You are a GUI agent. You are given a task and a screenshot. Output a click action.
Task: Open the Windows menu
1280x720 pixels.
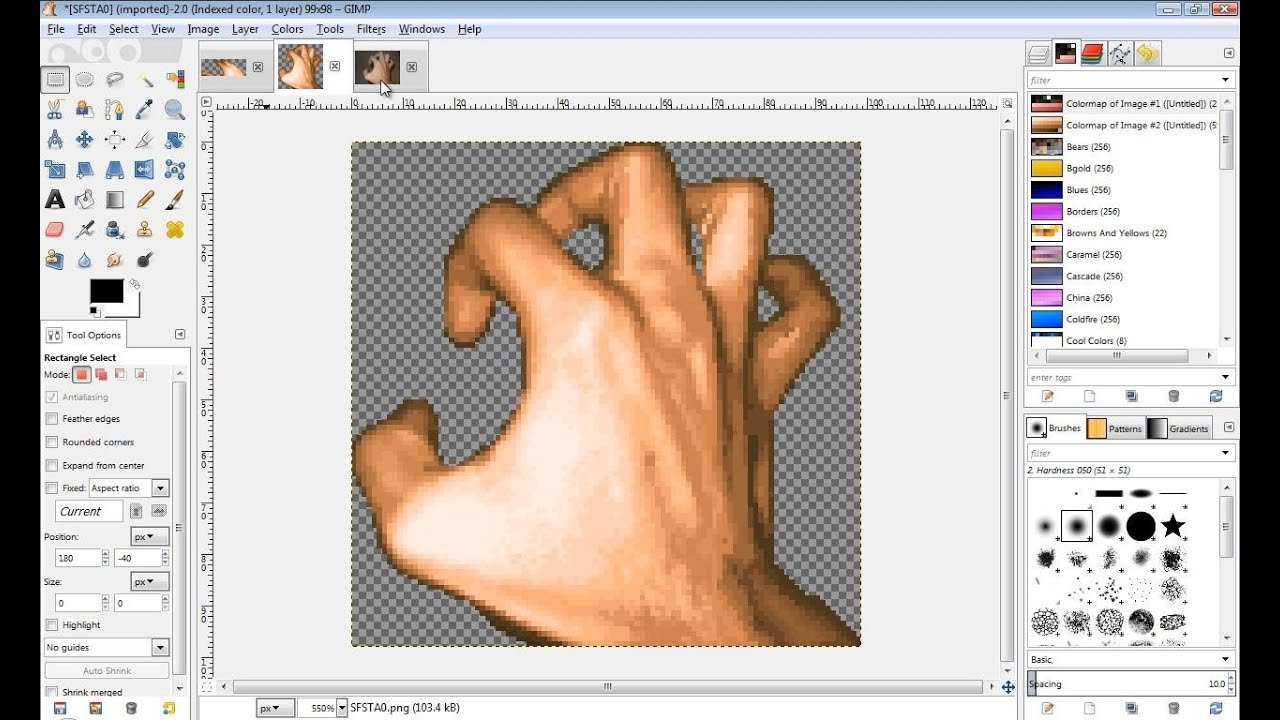422,29
